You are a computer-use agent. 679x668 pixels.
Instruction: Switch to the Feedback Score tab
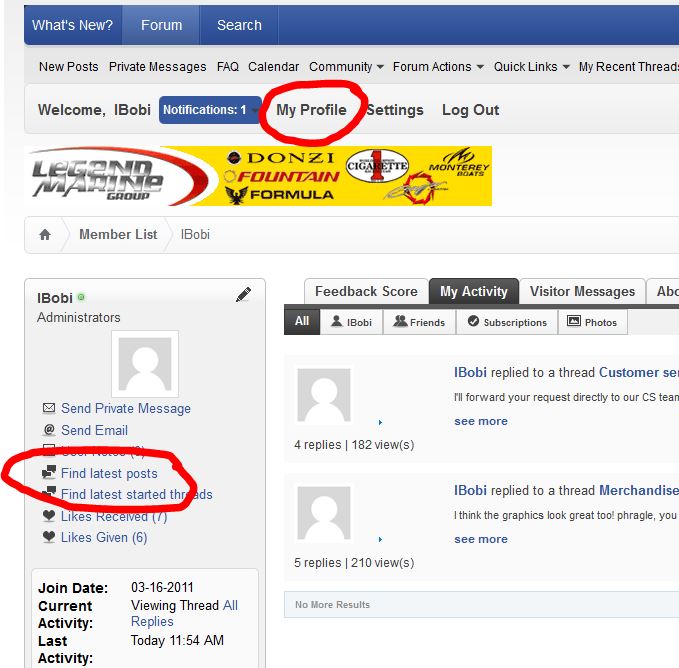366,291
